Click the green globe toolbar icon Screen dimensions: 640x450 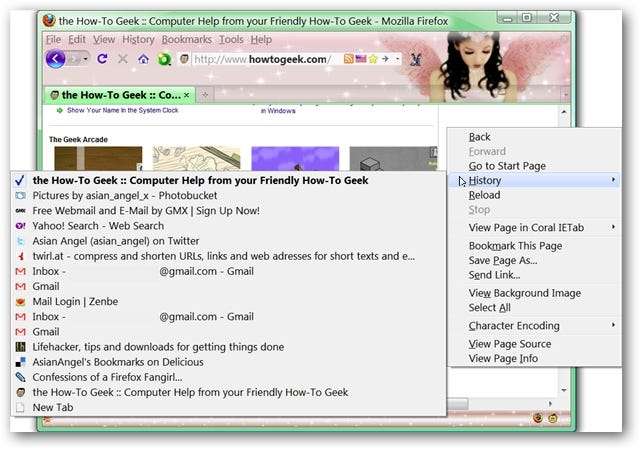[x=164, y=60]
